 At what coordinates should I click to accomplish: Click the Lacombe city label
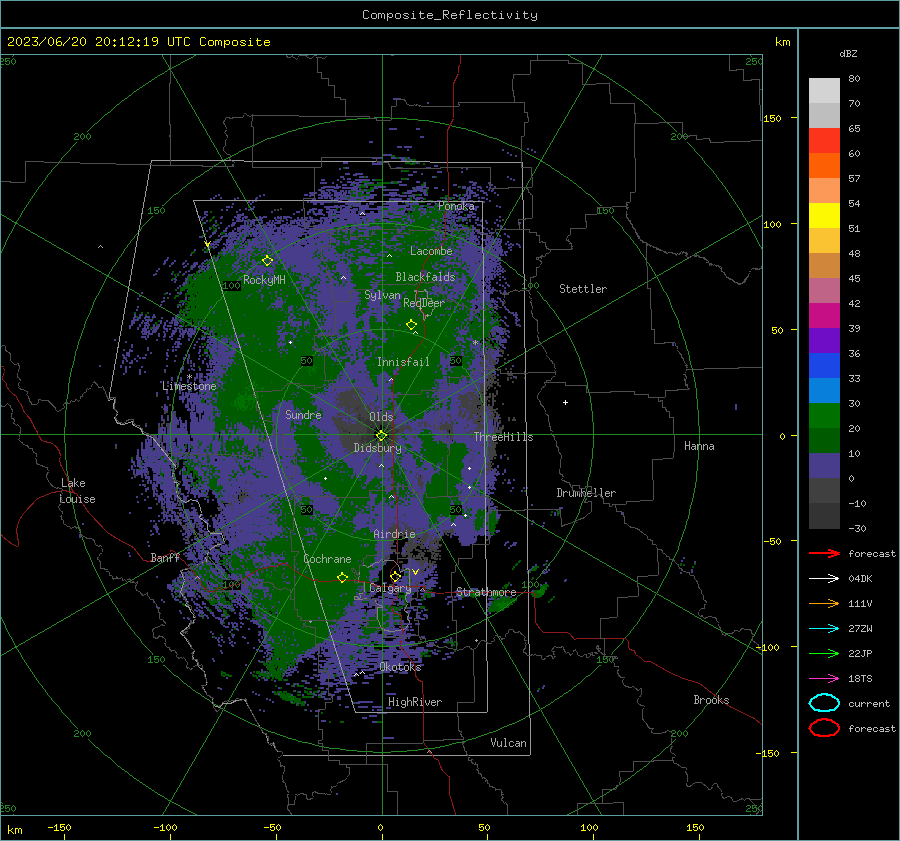[x=431, y=251]
